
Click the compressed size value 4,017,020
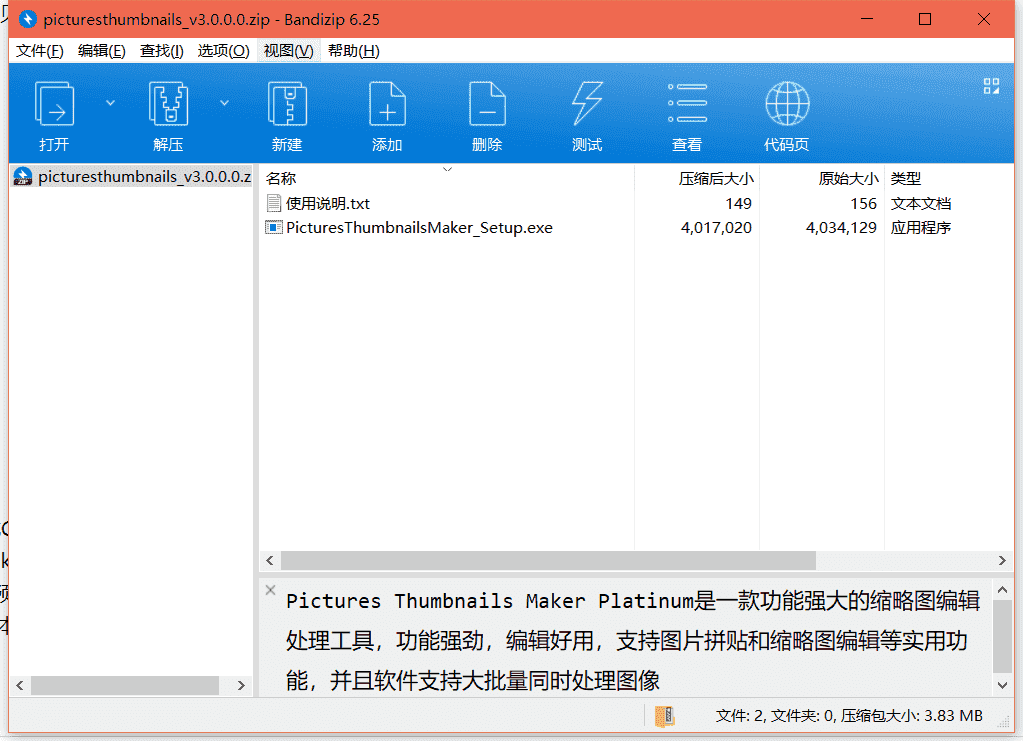tap(716, 228)
